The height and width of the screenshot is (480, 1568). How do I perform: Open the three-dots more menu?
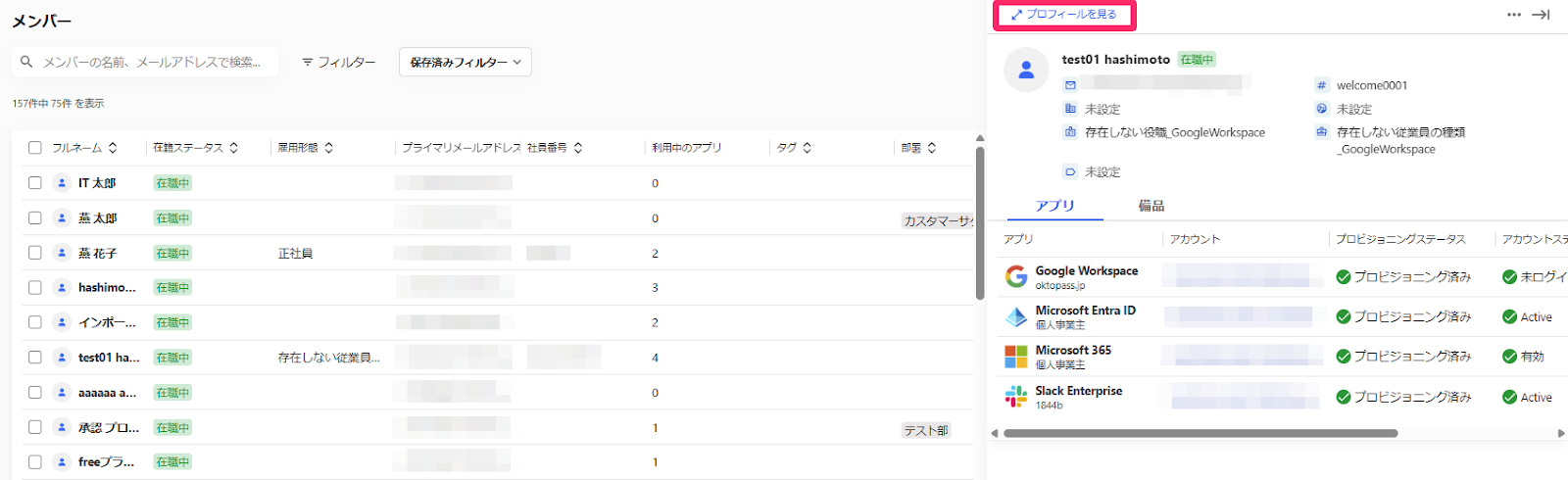click(1514, 15)
